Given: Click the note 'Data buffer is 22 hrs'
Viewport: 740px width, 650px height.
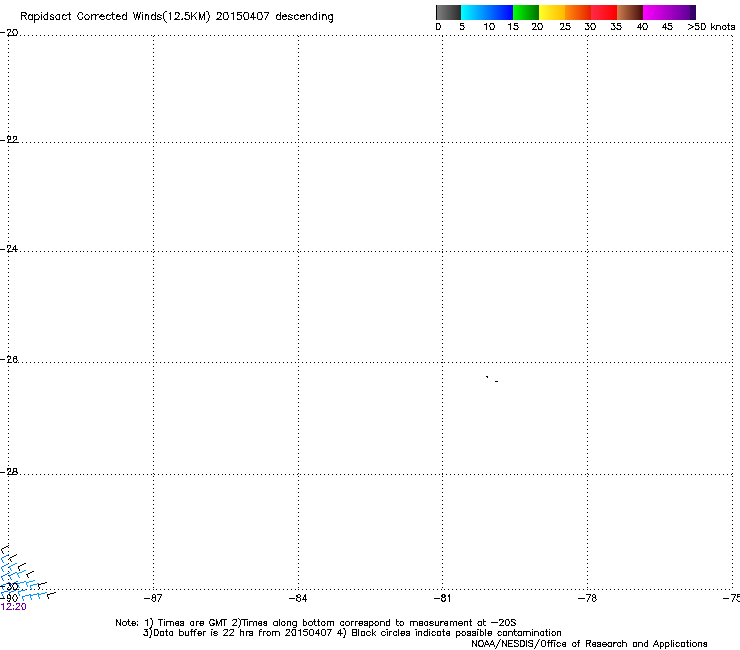Looking at the screenshot, I should (204, 633).
